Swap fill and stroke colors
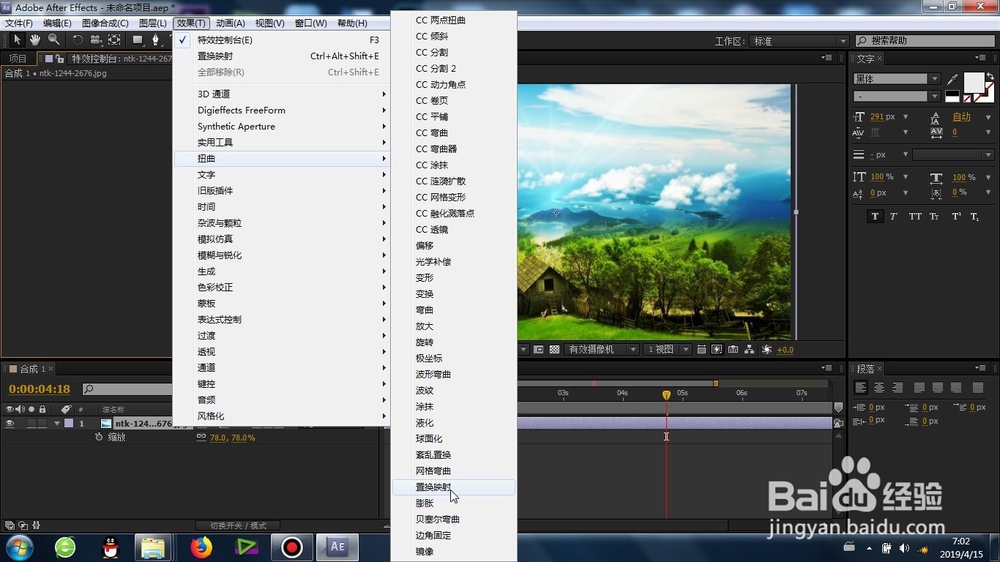Image resolution: width=1000 pixels, height=562 pixels. click(989, 77)
